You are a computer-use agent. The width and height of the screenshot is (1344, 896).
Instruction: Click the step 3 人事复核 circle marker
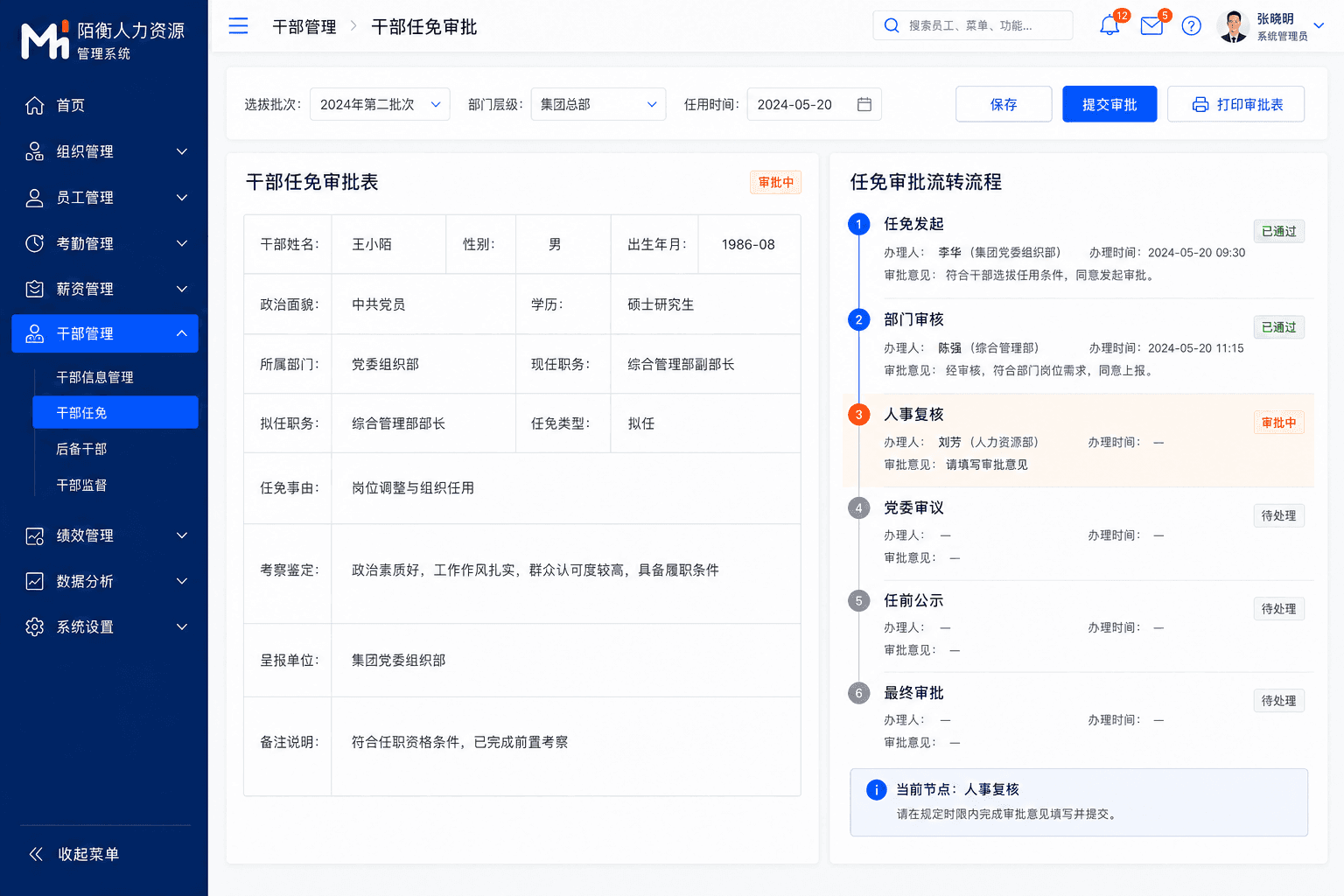click(858, 415)
